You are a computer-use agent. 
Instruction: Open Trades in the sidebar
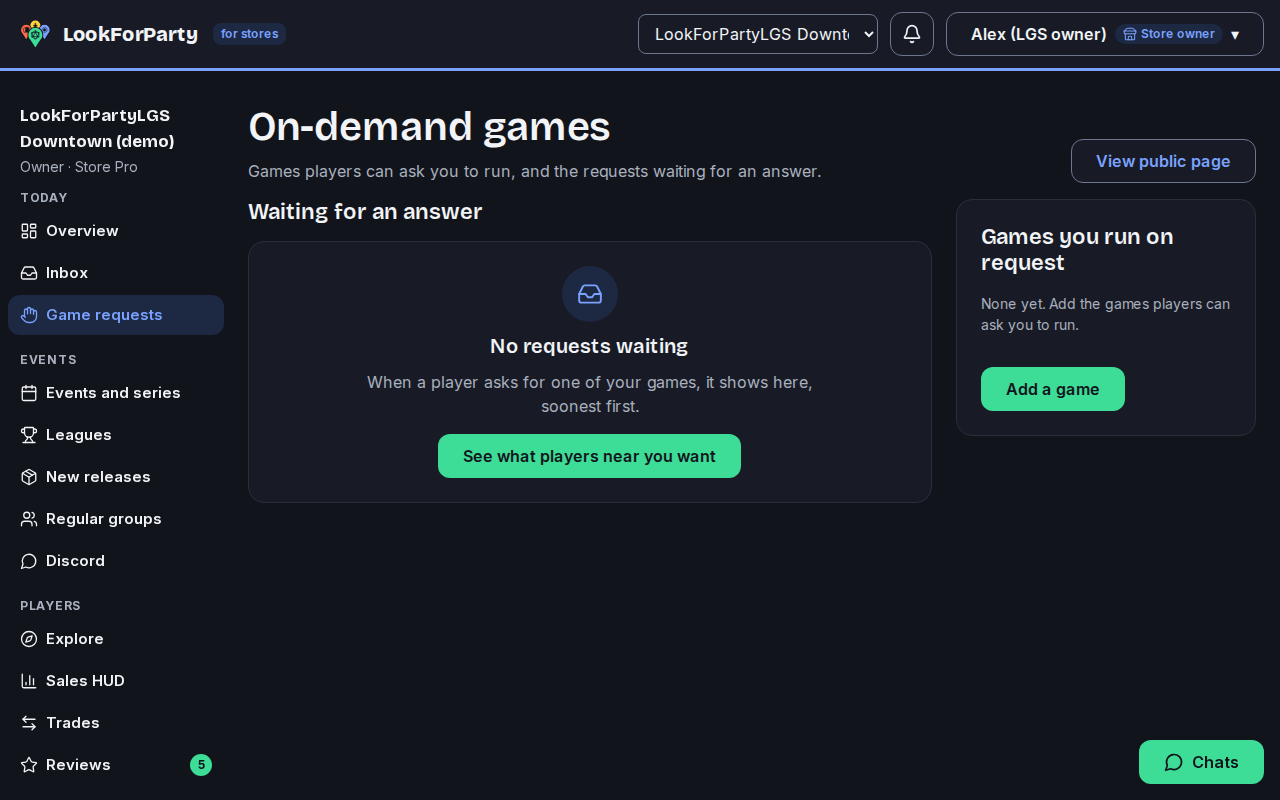pos(116,723)
